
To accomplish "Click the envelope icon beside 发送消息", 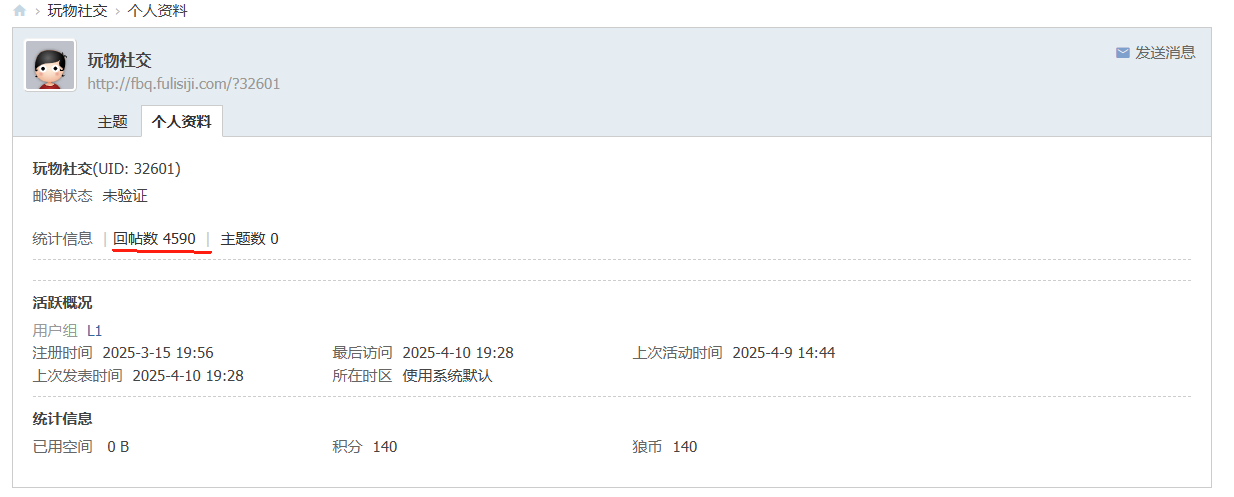I will pos(1122,53).
